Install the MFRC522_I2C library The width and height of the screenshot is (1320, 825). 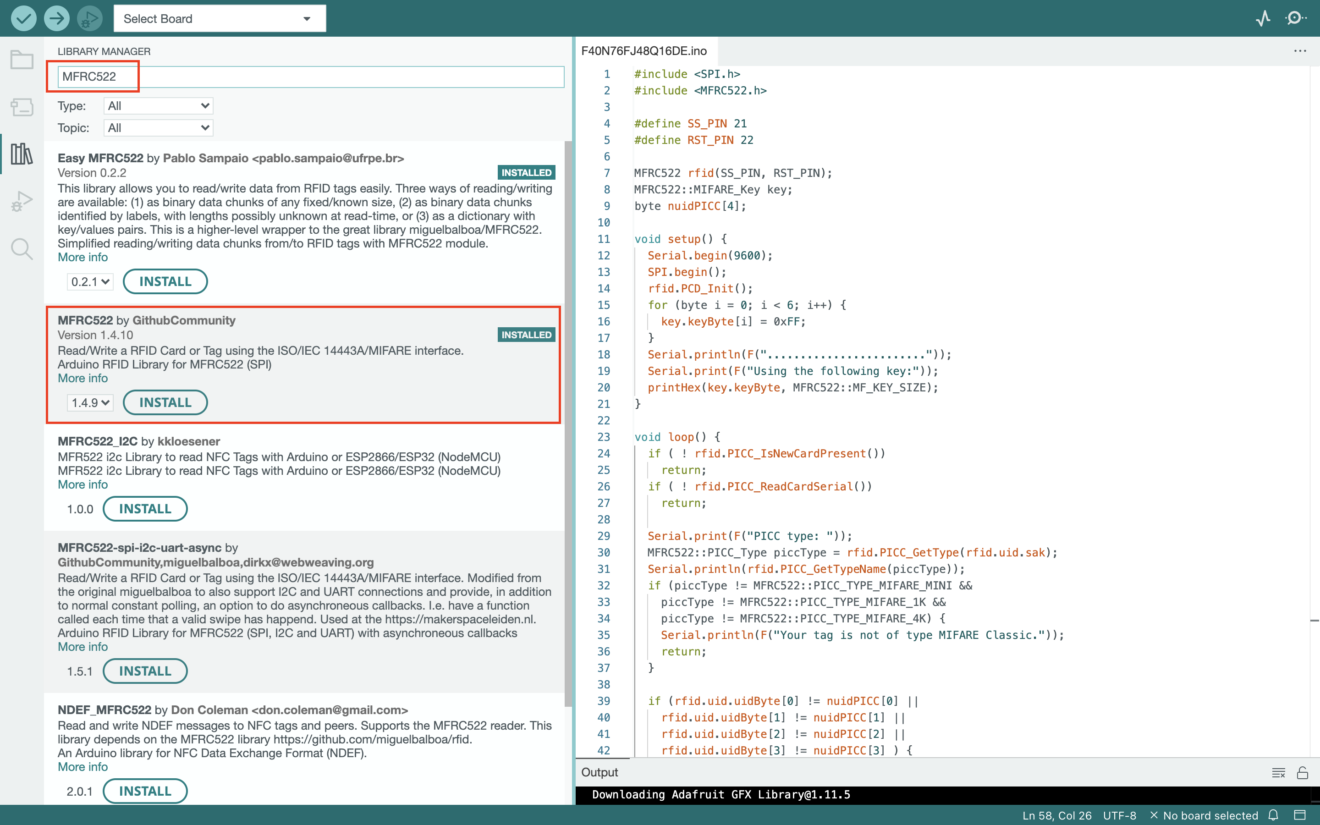click(x=145, y=509)
